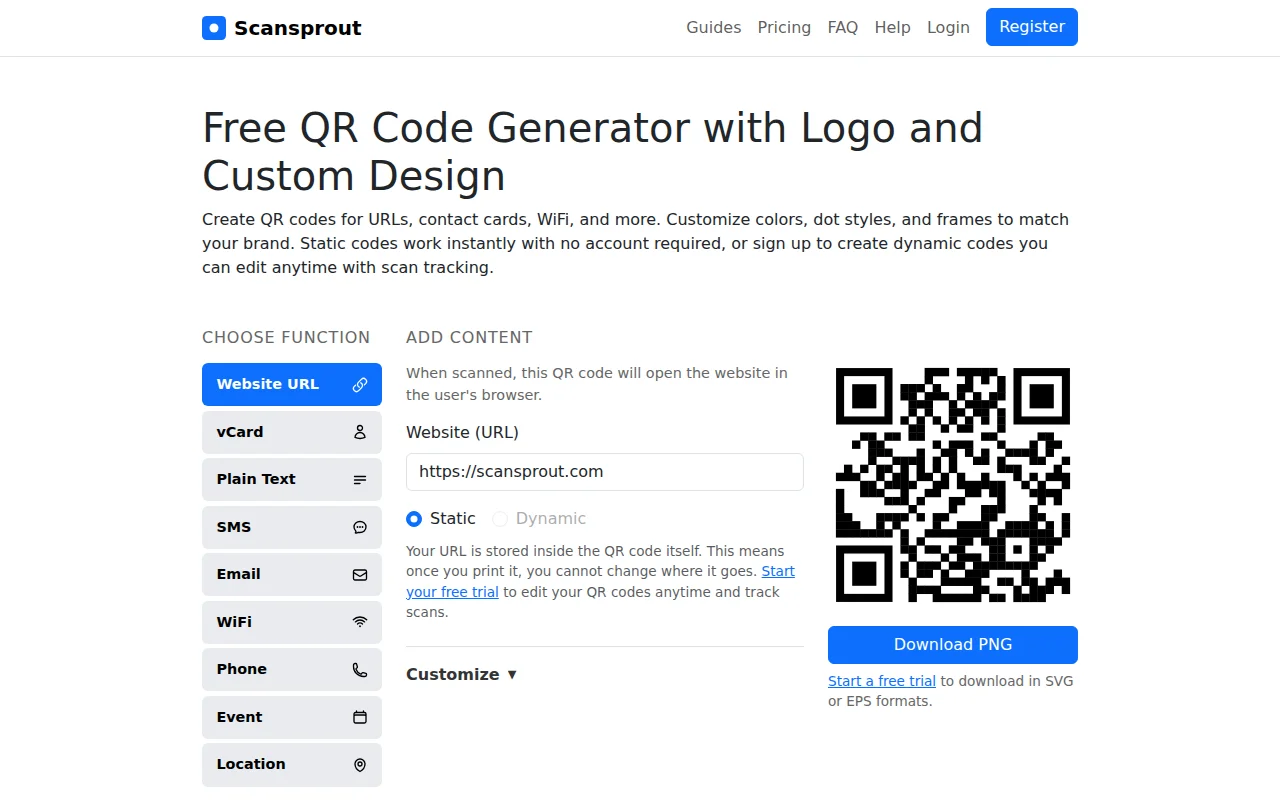The height and width of the screenshot is (800, 1280).
Task: Click the lines icon on Plain Text
Action: 360,480
